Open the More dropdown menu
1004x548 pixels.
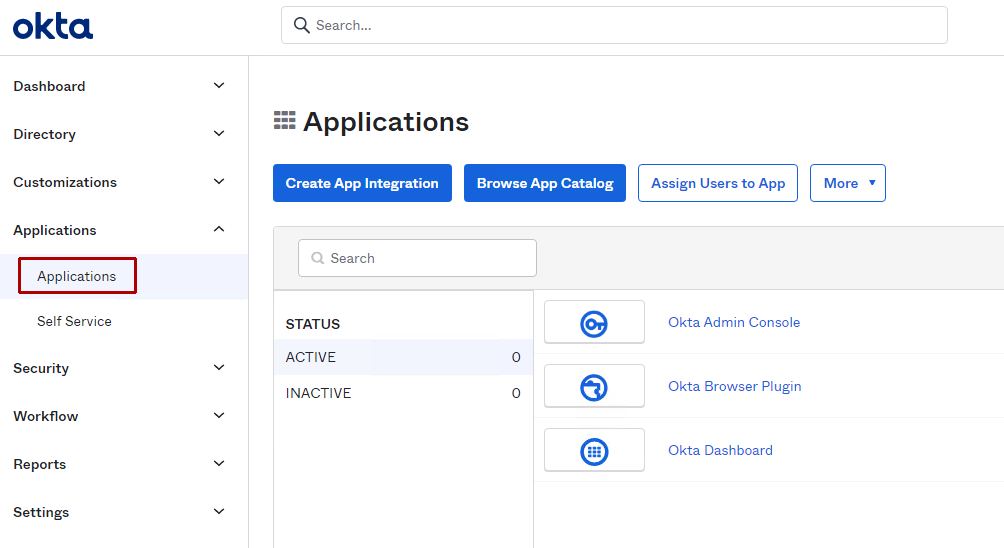coord(847,183)
